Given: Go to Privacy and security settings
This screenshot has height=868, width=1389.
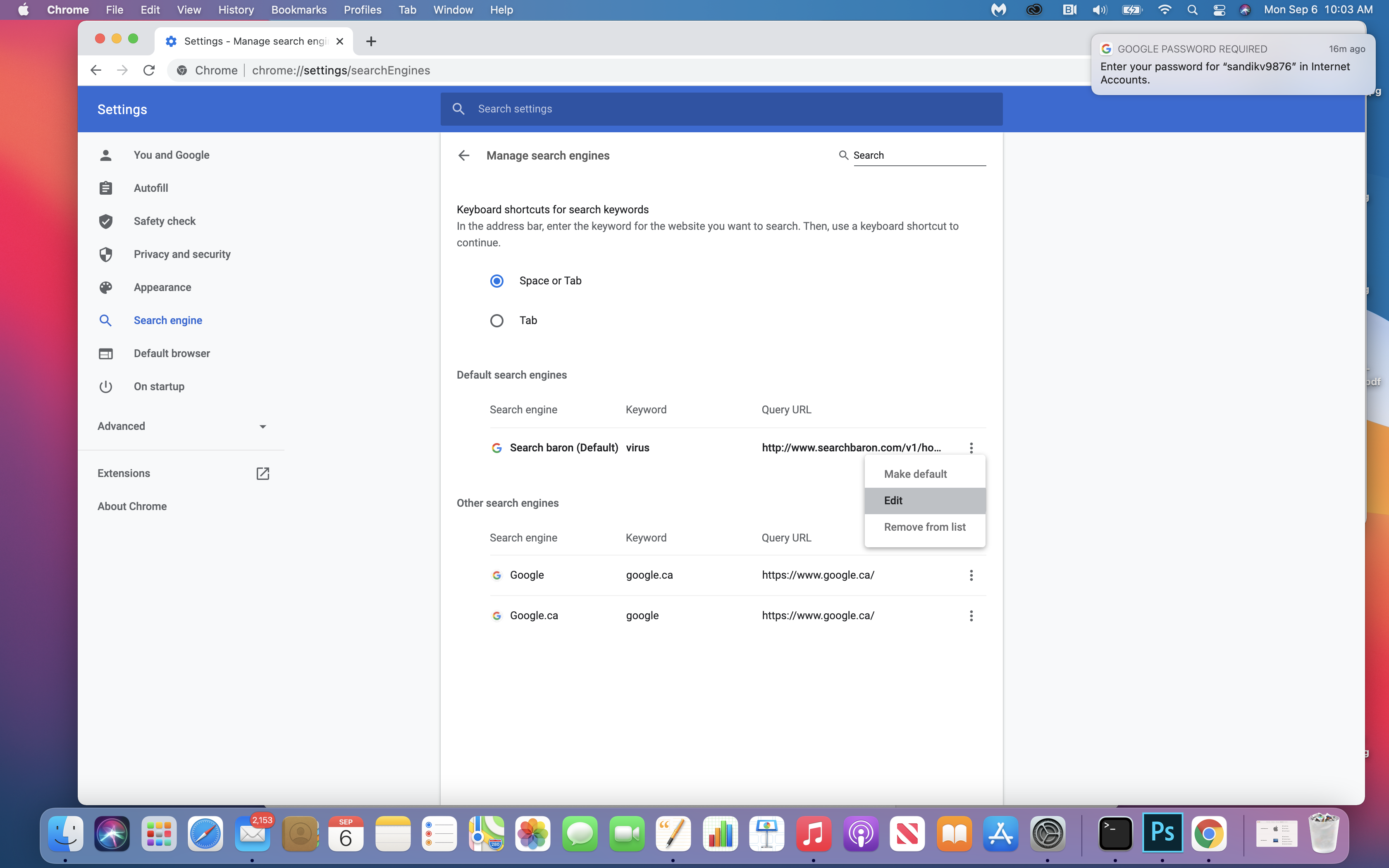Looking at the screenshot, I should 182,254.
